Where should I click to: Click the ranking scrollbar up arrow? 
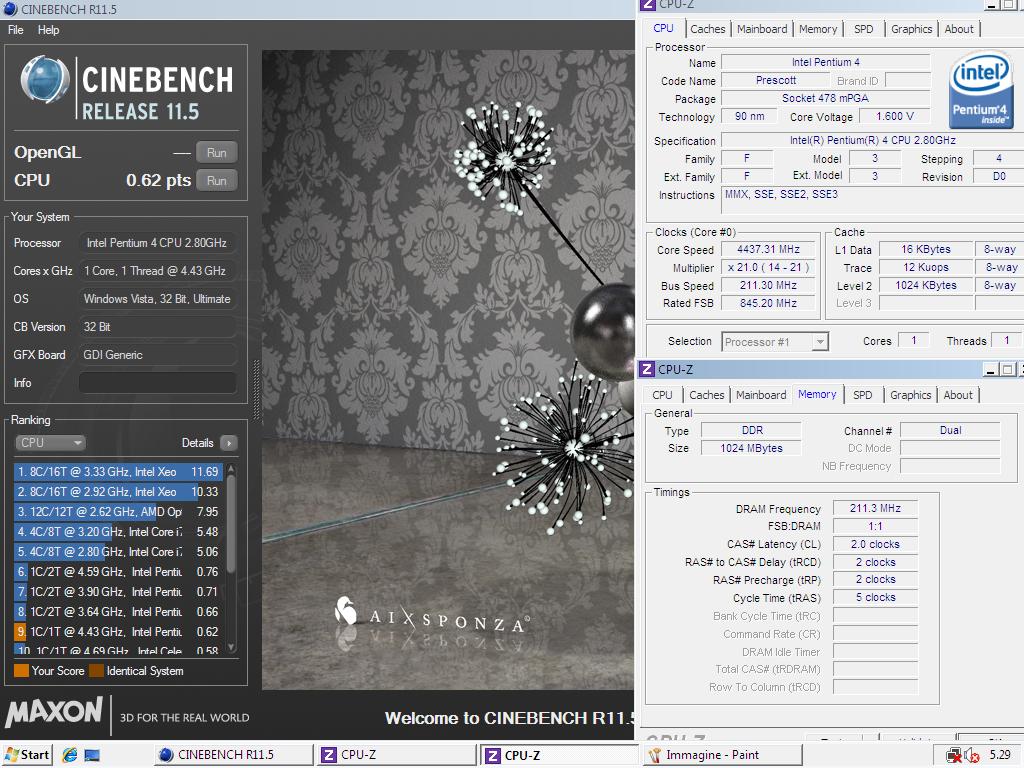tap(231, 469)
